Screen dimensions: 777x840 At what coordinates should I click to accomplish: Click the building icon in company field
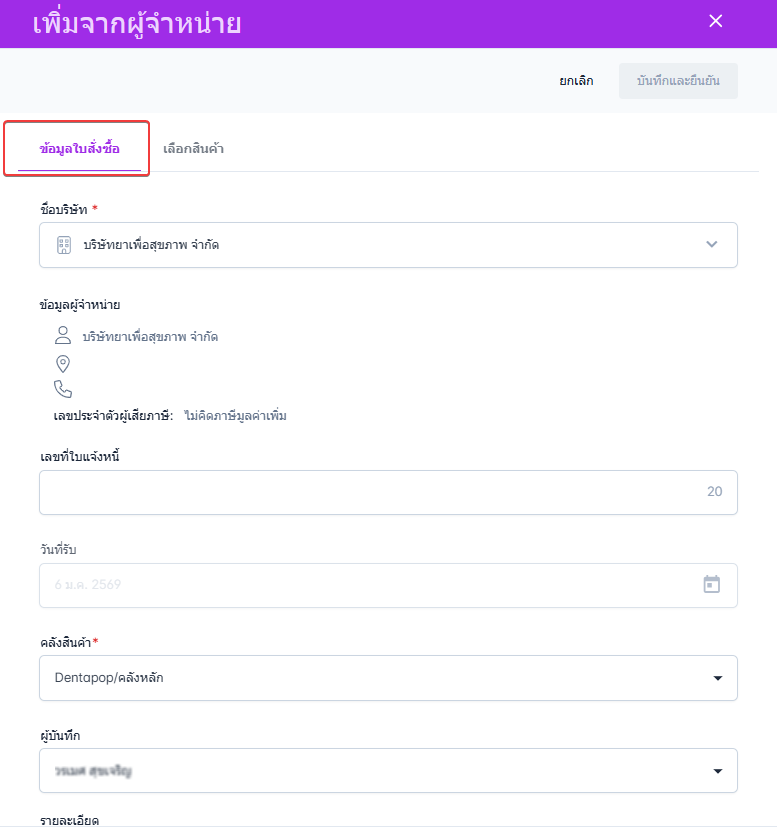[64, 245]
